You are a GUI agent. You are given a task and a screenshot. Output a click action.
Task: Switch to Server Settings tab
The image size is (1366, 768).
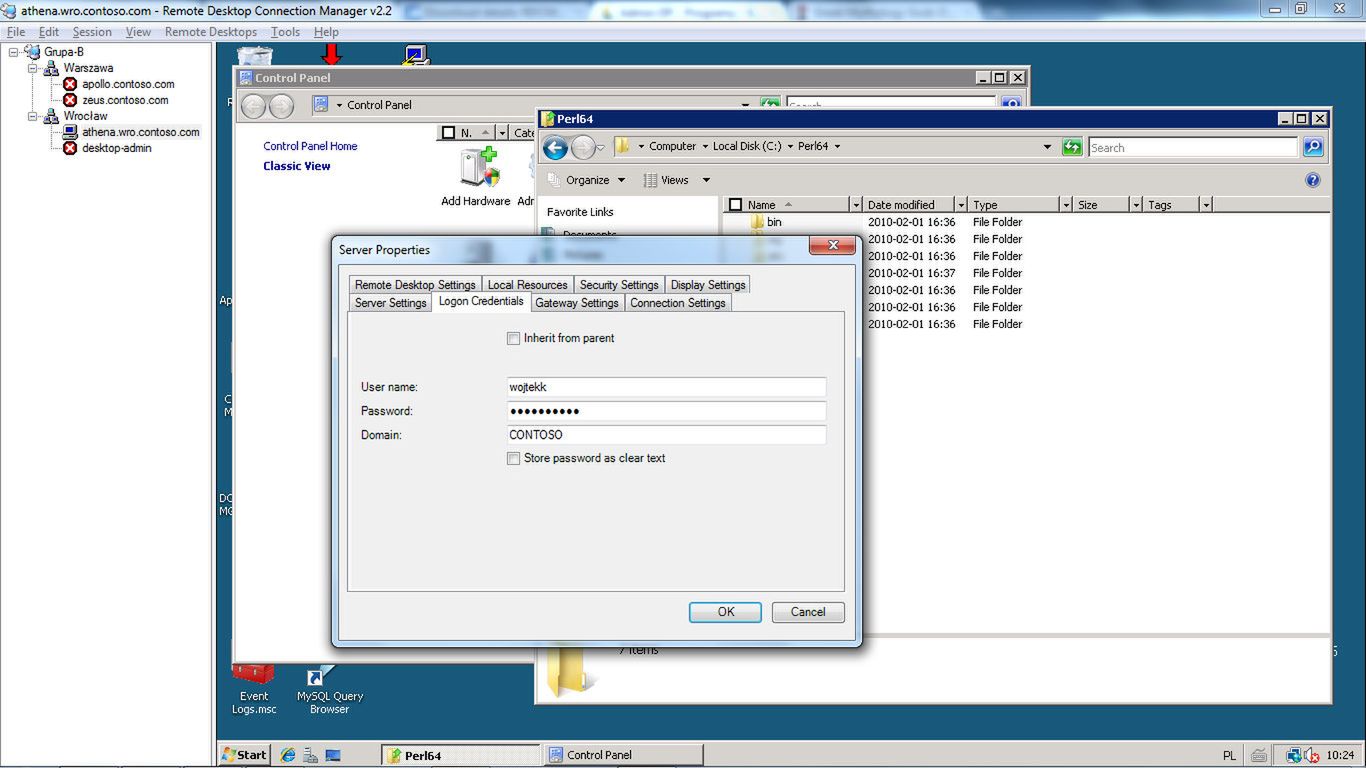pyautogui.click(x=391, y=303)
